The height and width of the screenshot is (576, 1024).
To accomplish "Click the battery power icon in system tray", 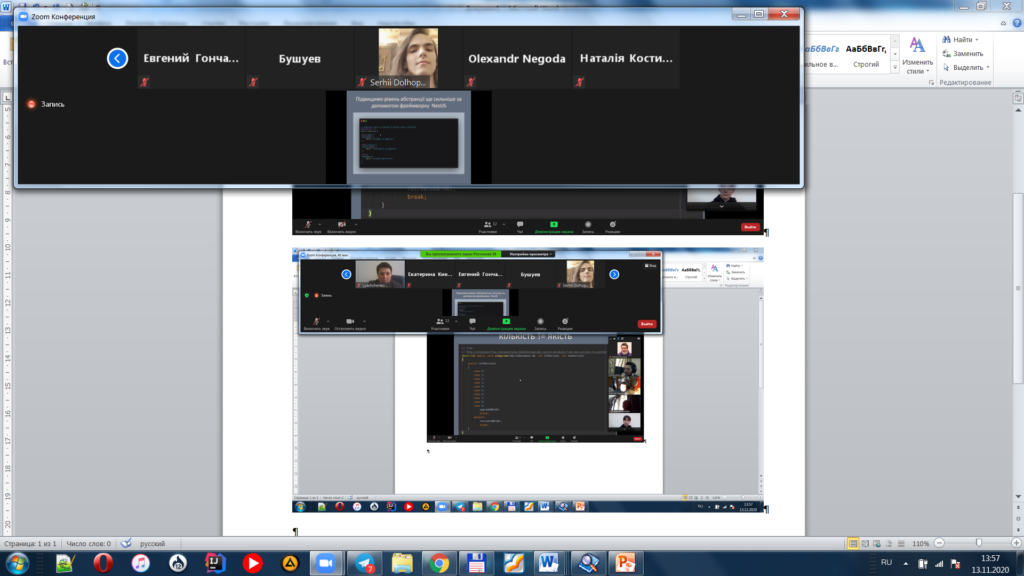I will click(x=923, y=563).
